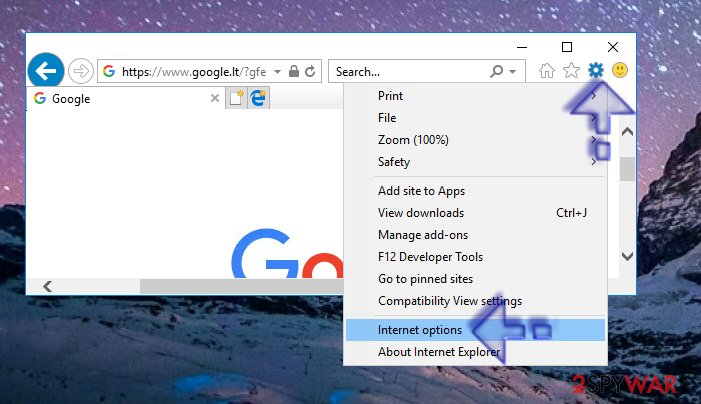Click horizontal scrollbar left arrow
The image size is (701, 404).
(47, 286)
